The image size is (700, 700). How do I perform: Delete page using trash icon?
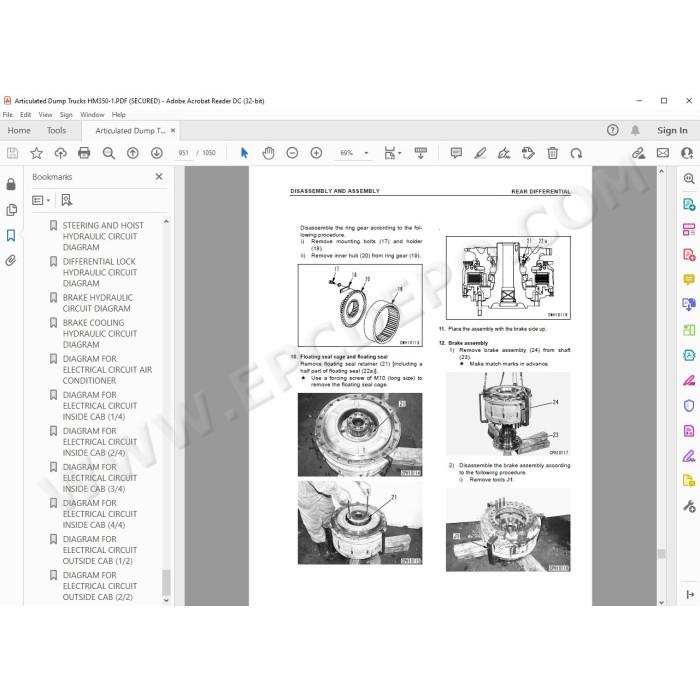(553, 153)
